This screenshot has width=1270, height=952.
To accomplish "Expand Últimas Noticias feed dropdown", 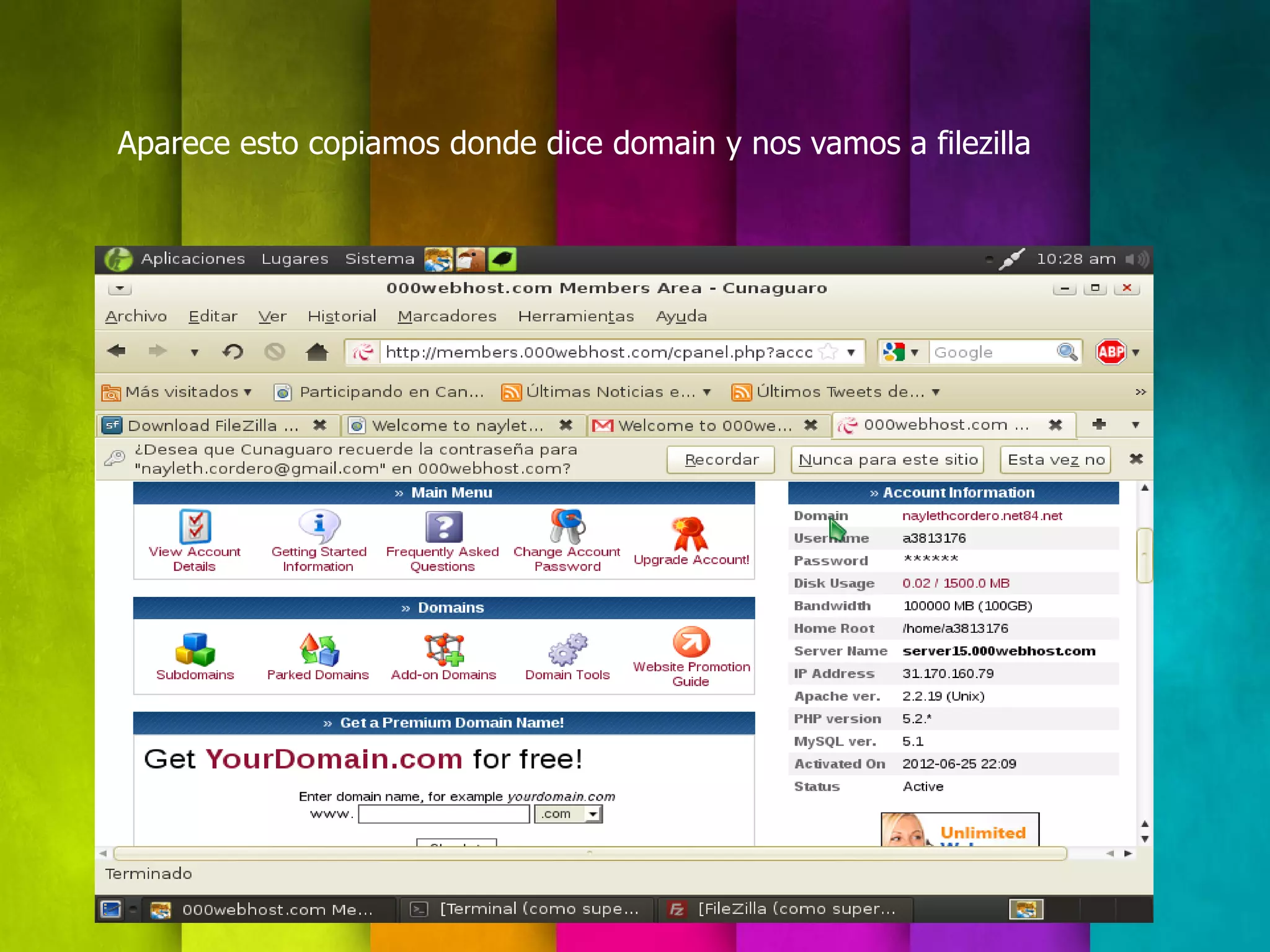I will pyautogui.click(x=707, y=392).
